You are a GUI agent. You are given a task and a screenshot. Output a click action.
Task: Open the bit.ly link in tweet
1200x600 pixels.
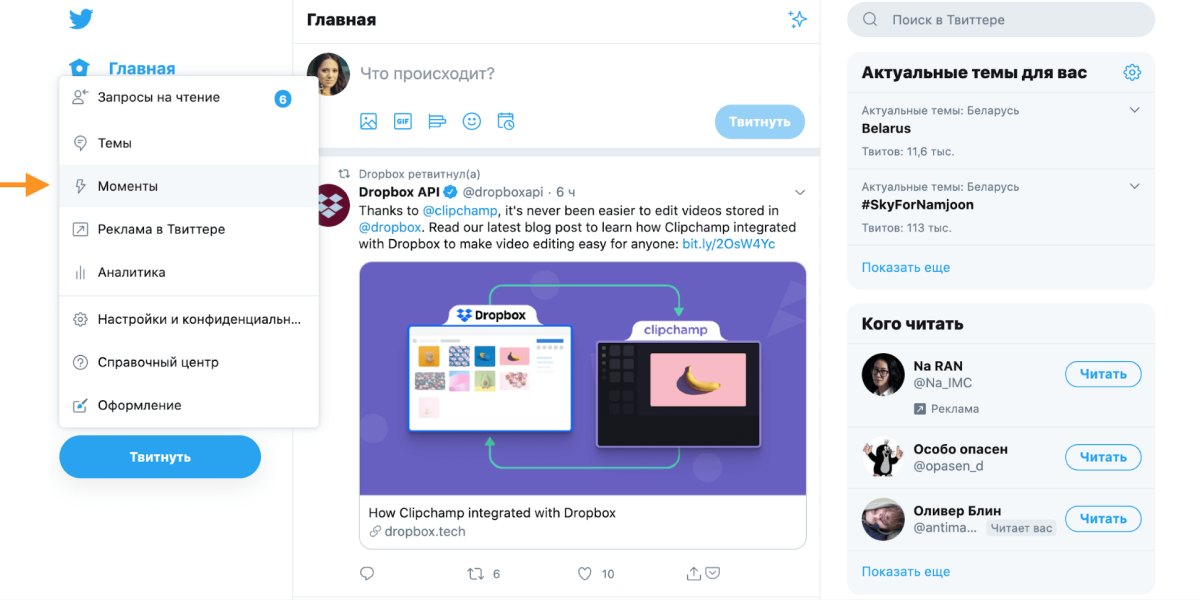pyautogui.click(x=728, y=243)
